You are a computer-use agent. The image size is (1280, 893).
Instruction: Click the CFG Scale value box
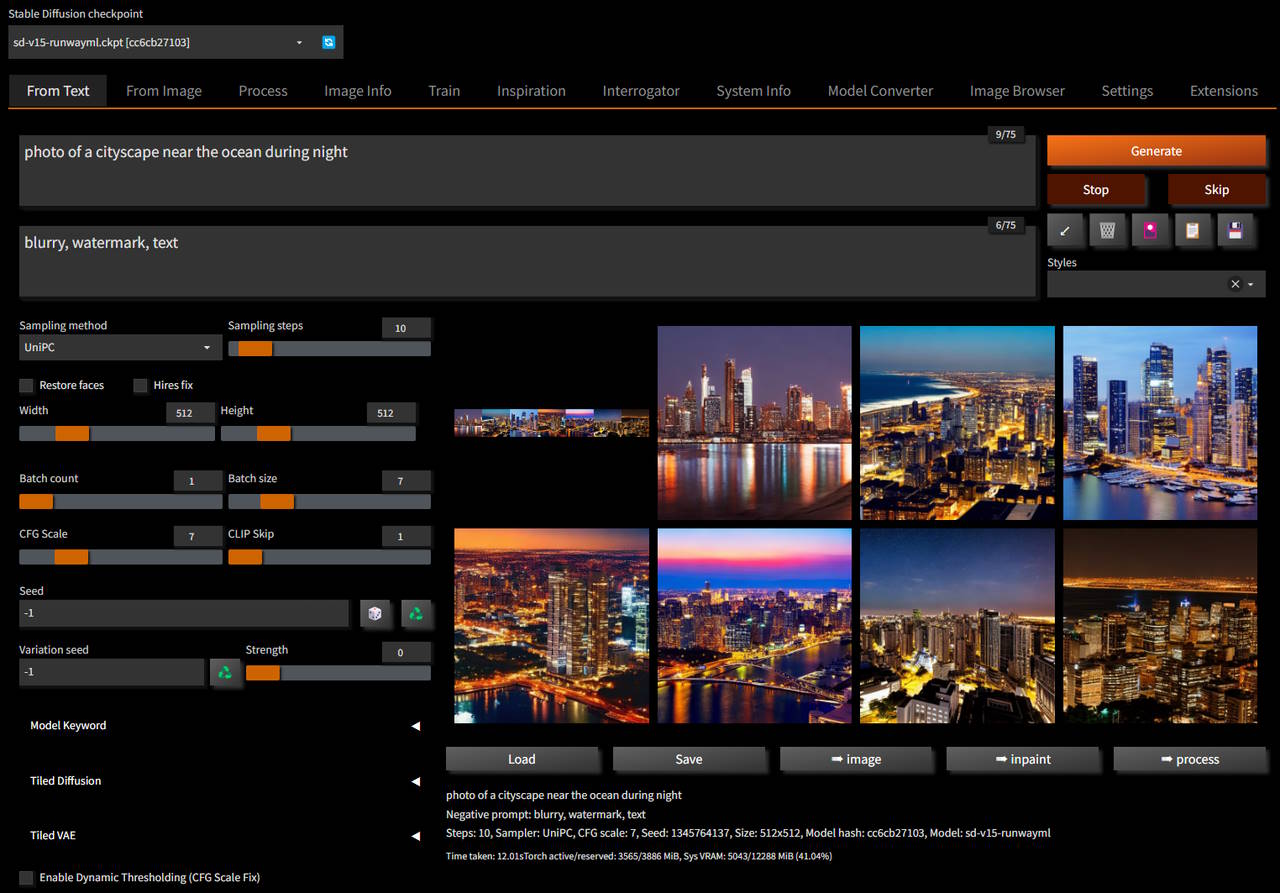pos(198,537)
